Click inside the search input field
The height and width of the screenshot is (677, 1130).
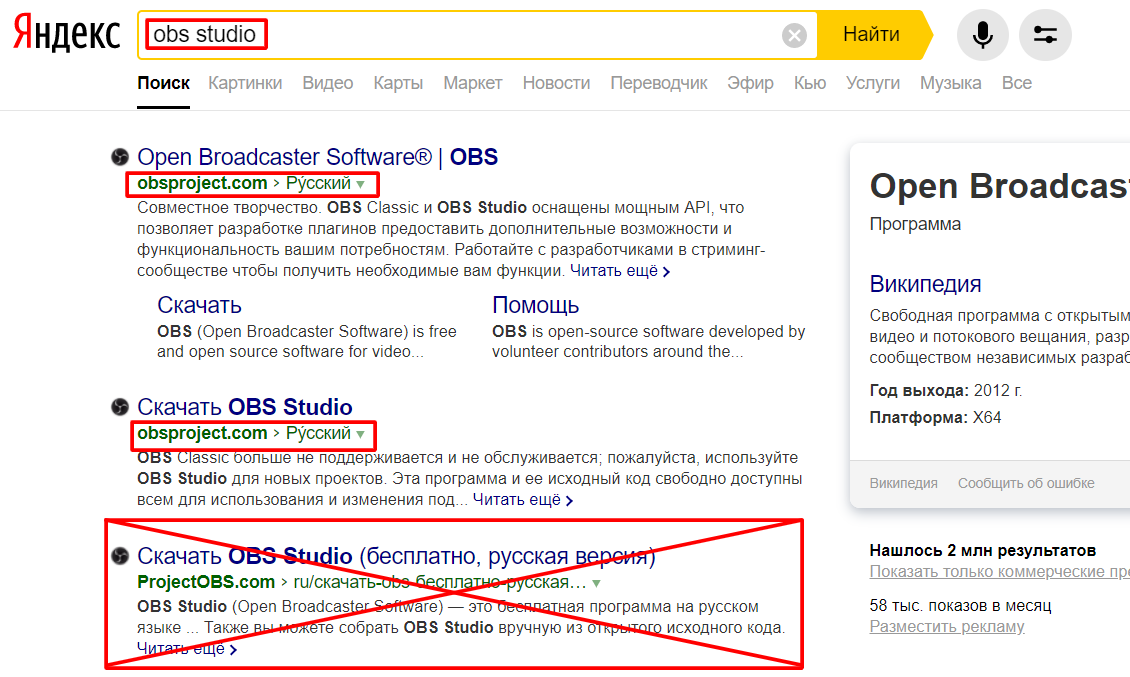[x=450, y=34]
